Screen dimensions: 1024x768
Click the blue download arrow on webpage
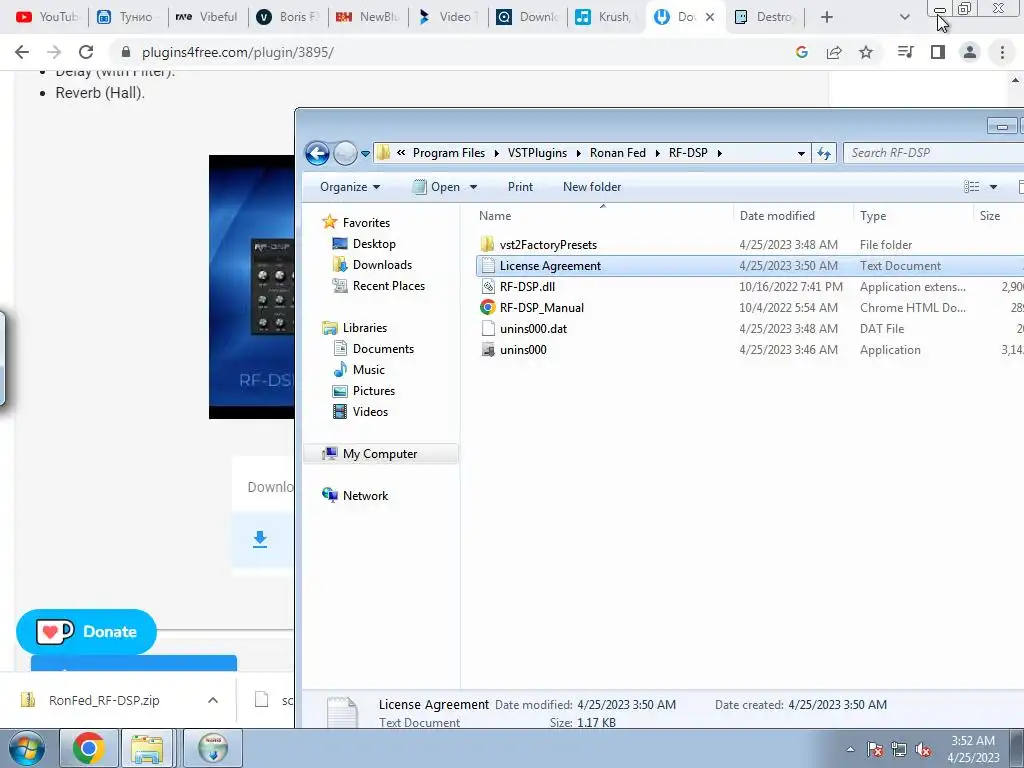[x=260, y=539]
